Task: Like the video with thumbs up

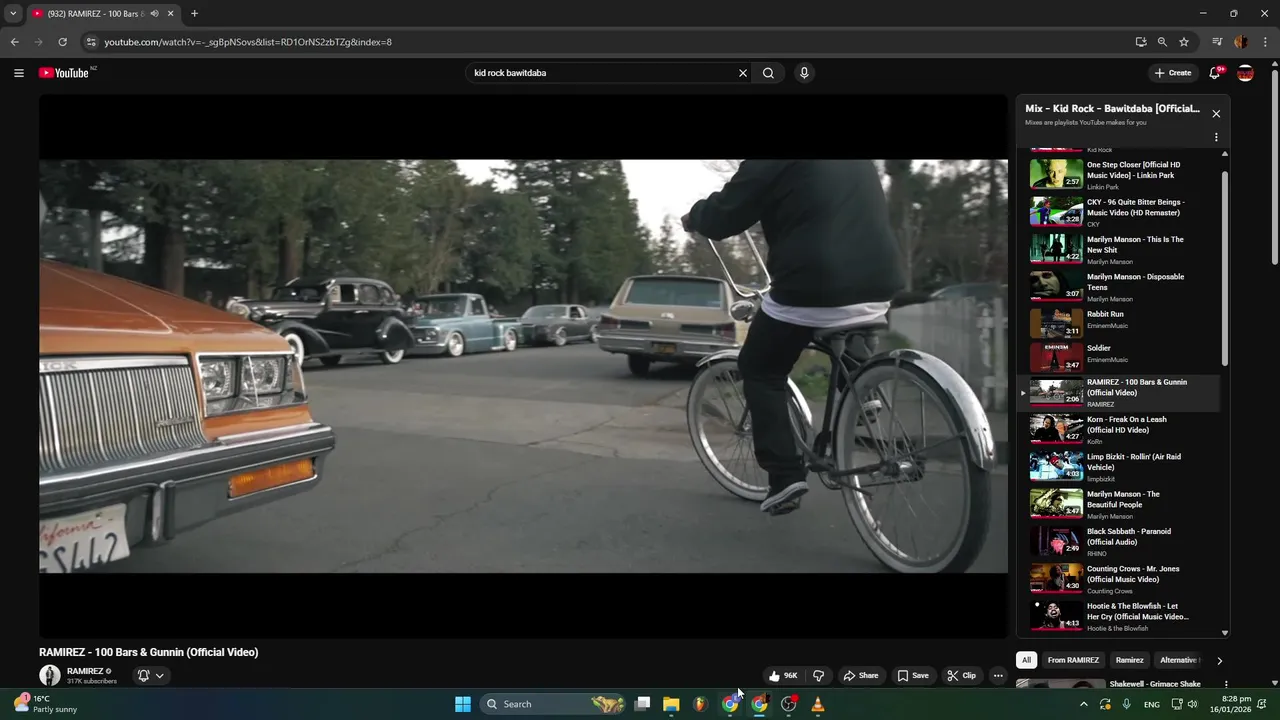Action: pos(783,675)
